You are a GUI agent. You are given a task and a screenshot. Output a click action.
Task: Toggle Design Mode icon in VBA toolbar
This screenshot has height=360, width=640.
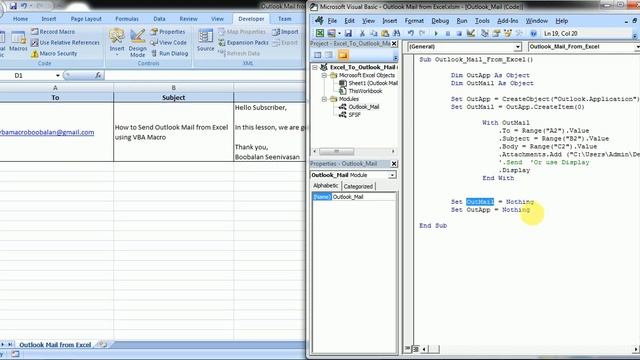(x=471, y=33)
